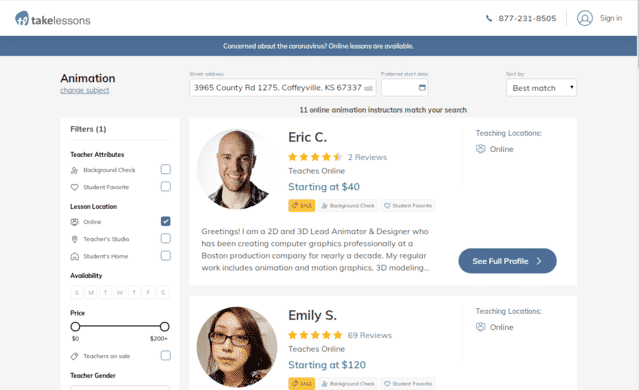Click the Student Favorite heart badge for Eric C.
639x390 pixels.
point(408,206)
